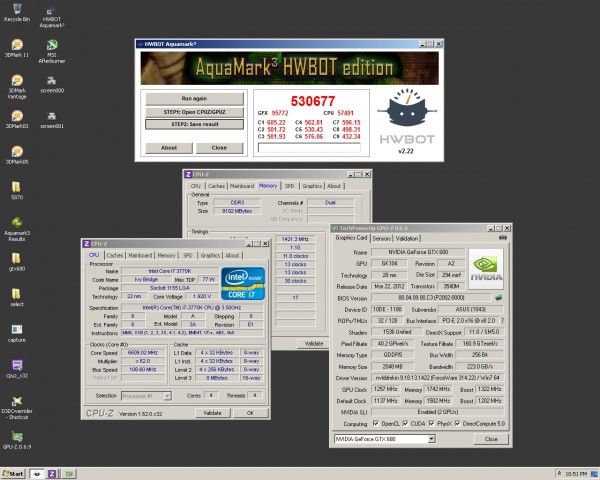The height and width of the screenshot is (480, 600).
Task: Open the Caches tab in front CPU-Z window
Action: coord(115,255)
